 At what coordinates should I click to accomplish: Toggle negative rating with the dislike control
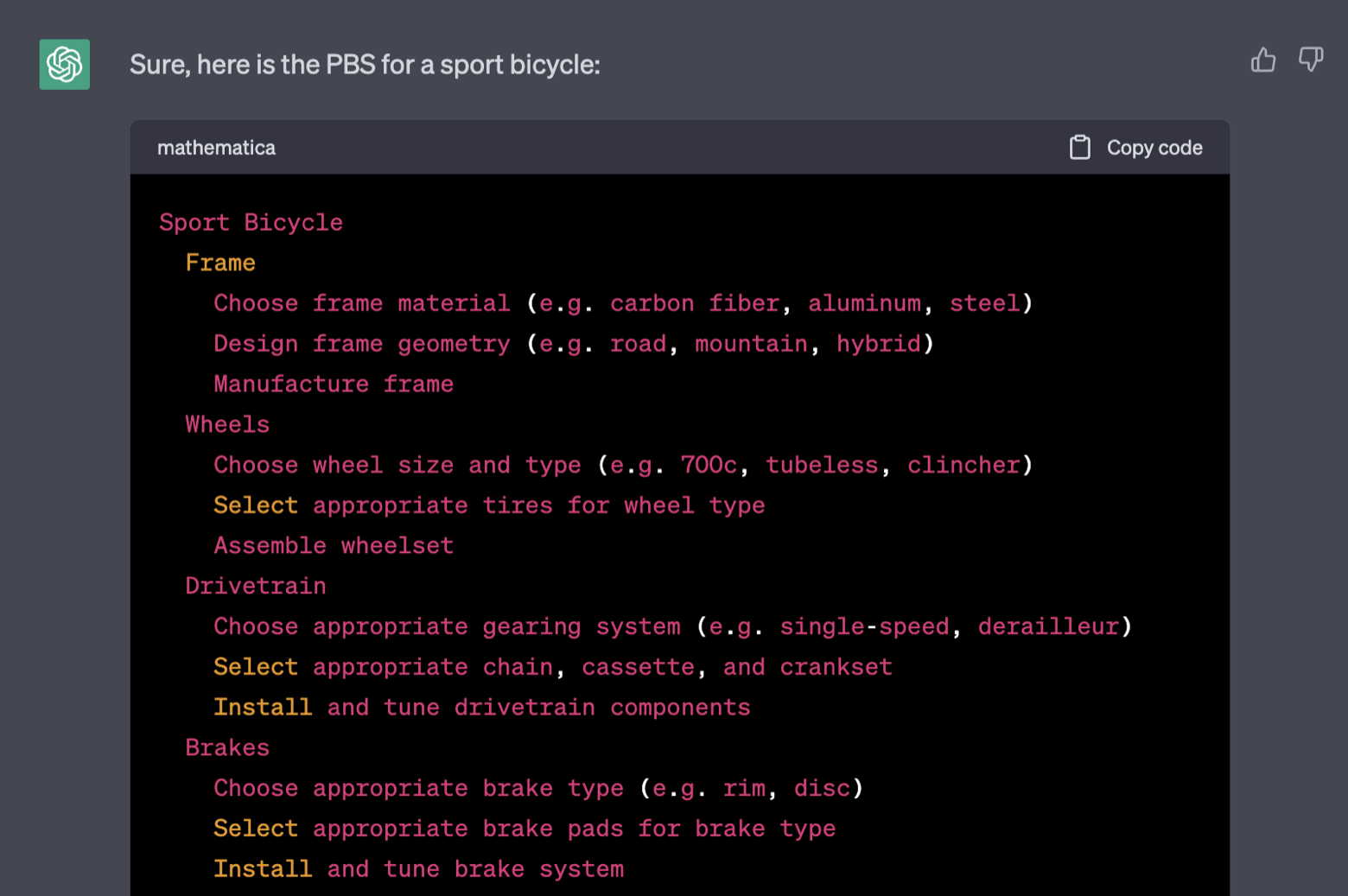(1310, 60)
